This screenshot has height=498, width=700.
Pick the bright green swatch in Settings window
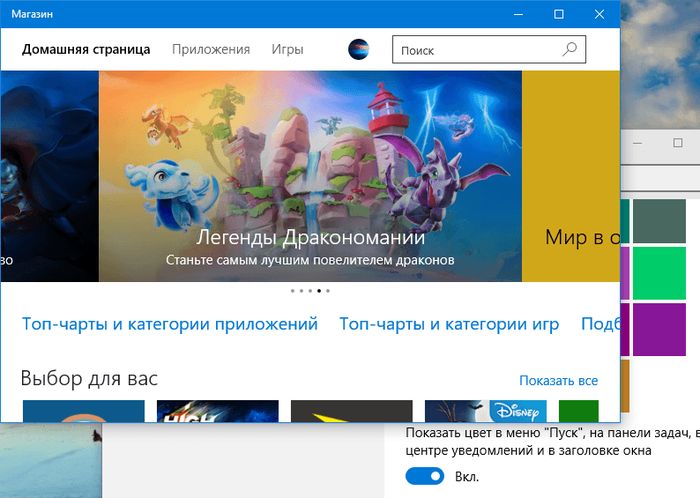coord(659,273)
